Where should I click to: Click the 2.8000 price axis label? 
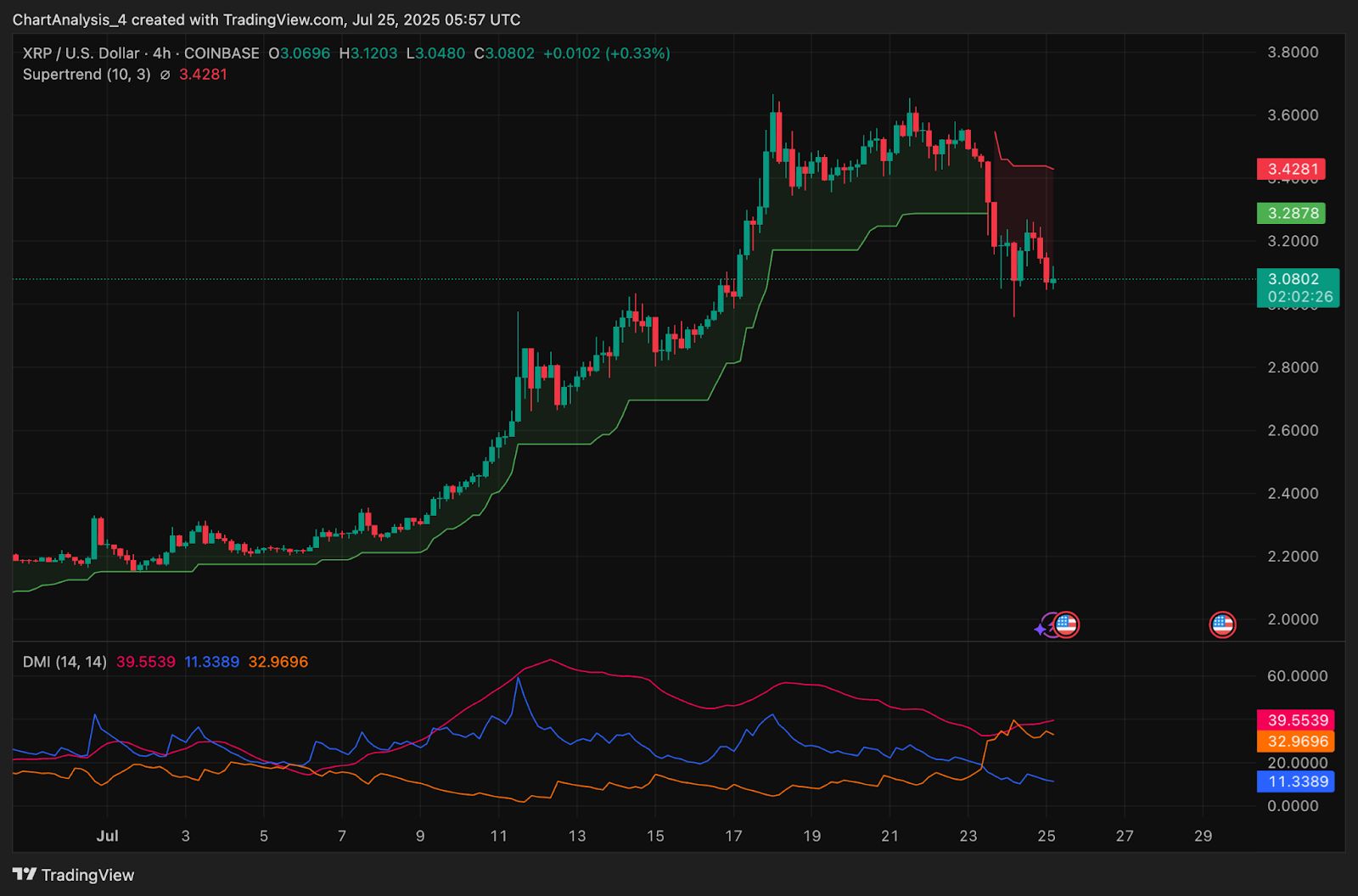1293,367
